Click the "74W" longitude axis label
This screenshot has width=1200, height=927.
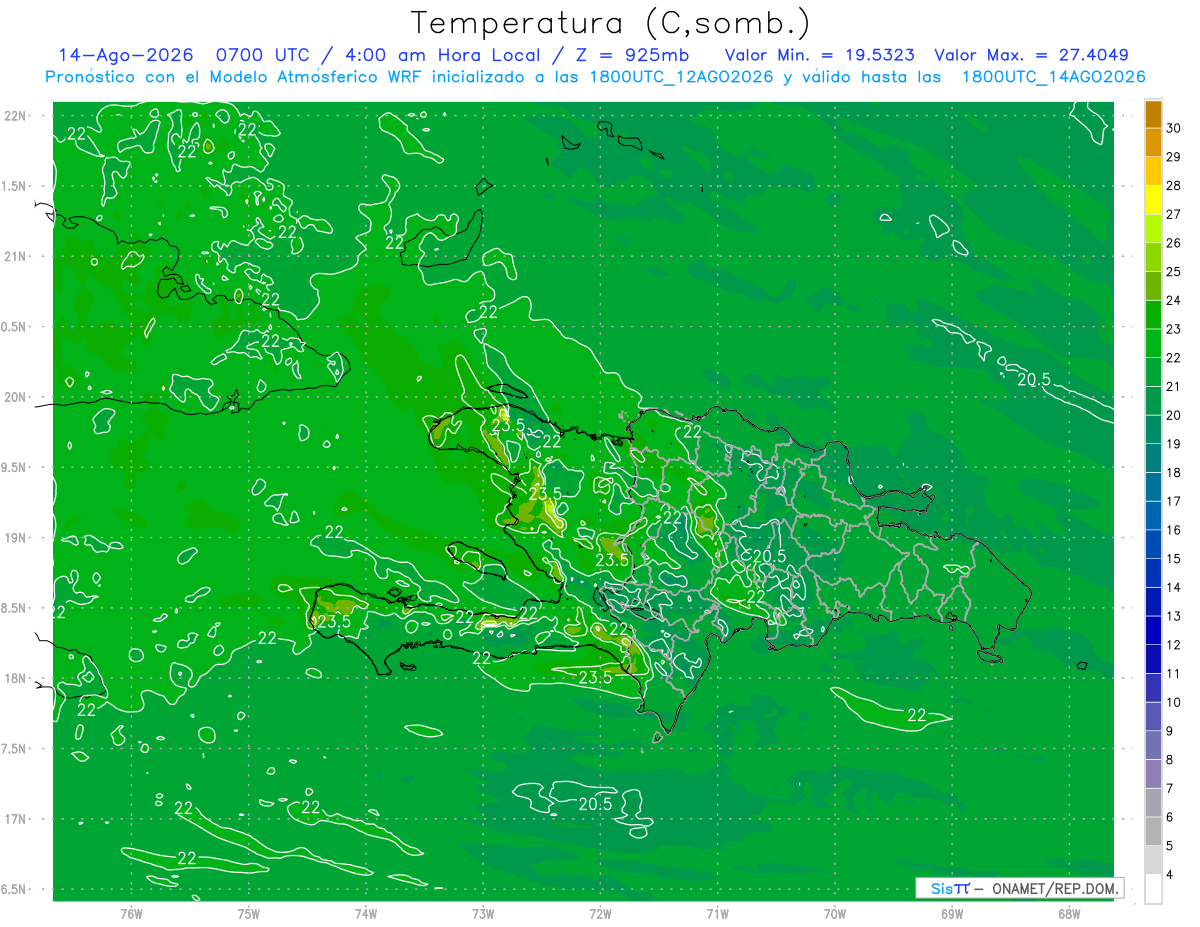[x=365, y=914]
